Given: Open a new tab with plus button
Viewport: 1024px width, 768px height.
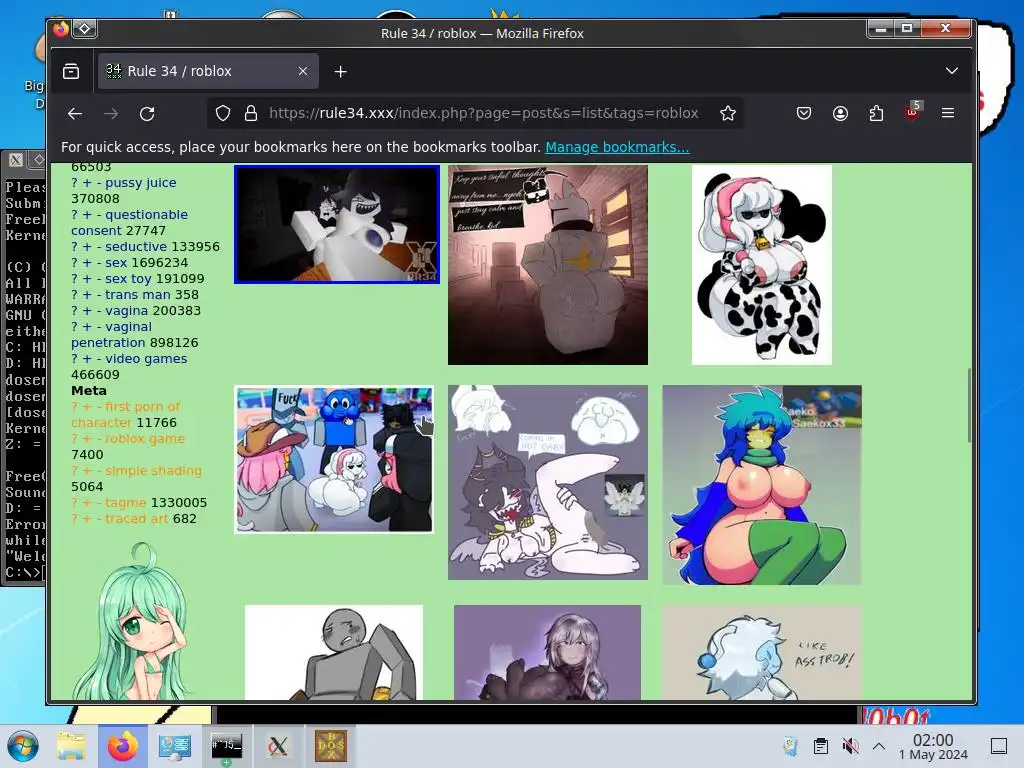Looking at the screenshot, I should [340, 72].
